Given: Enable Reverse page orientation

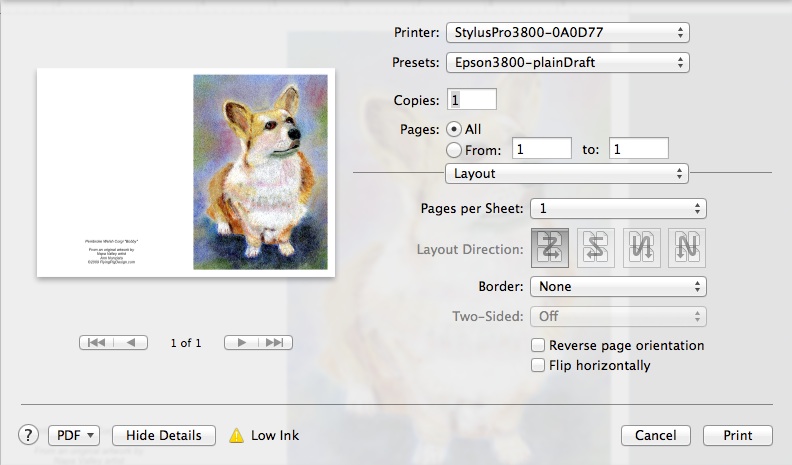Looking at the screenshot, I should (x=539, y=346).
